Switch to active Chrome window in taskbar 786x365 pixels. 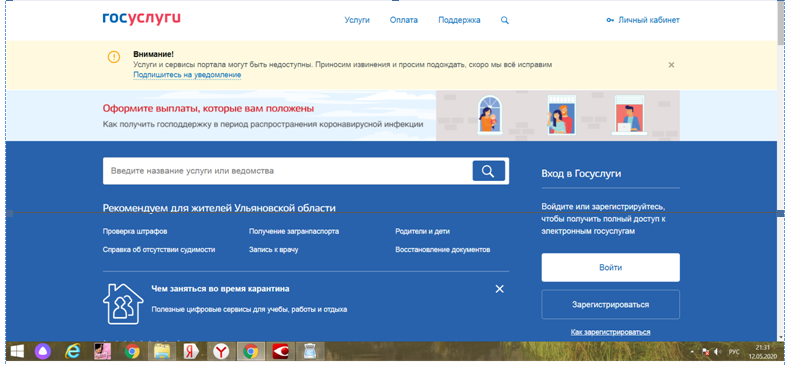point(250,352)
